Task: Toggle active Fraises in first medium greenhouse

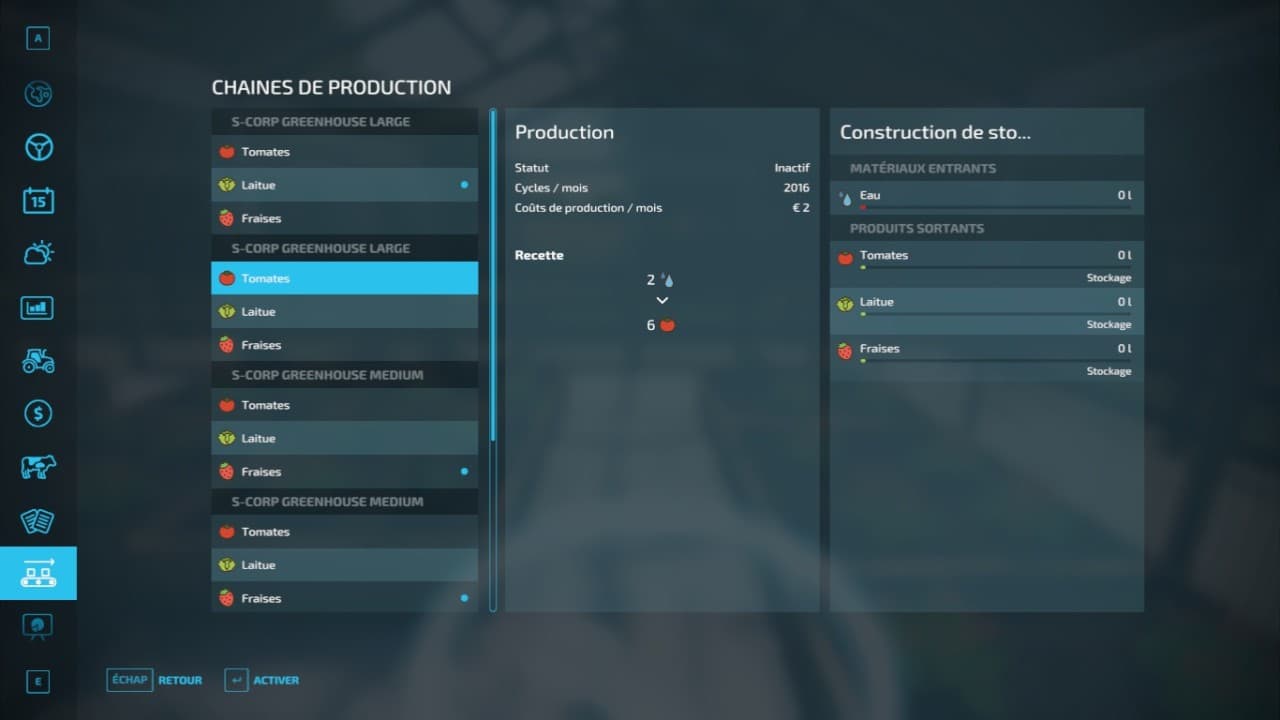Action: (344, 471)
